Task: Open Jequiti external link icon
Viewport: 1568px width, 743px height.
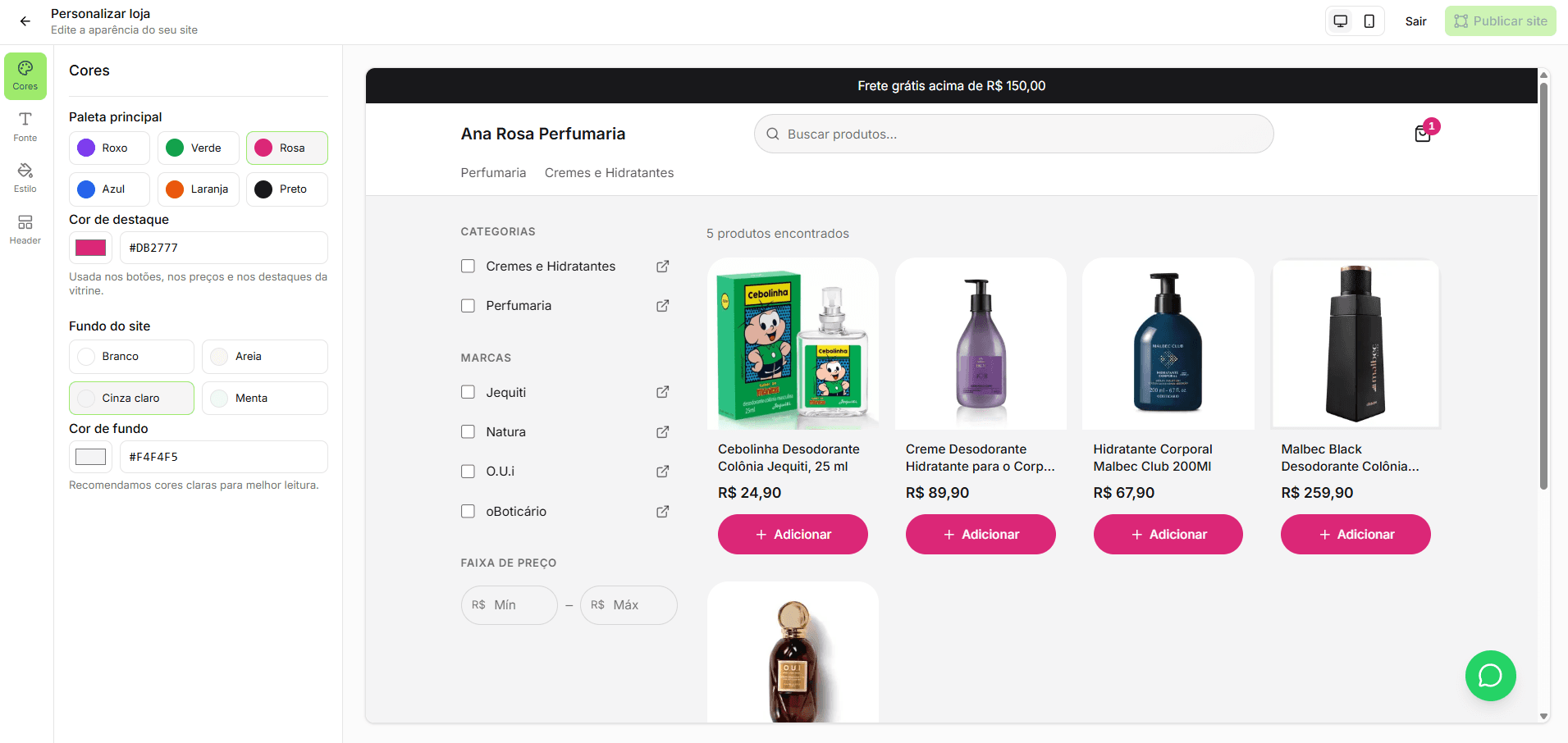Action: (663, 392)
